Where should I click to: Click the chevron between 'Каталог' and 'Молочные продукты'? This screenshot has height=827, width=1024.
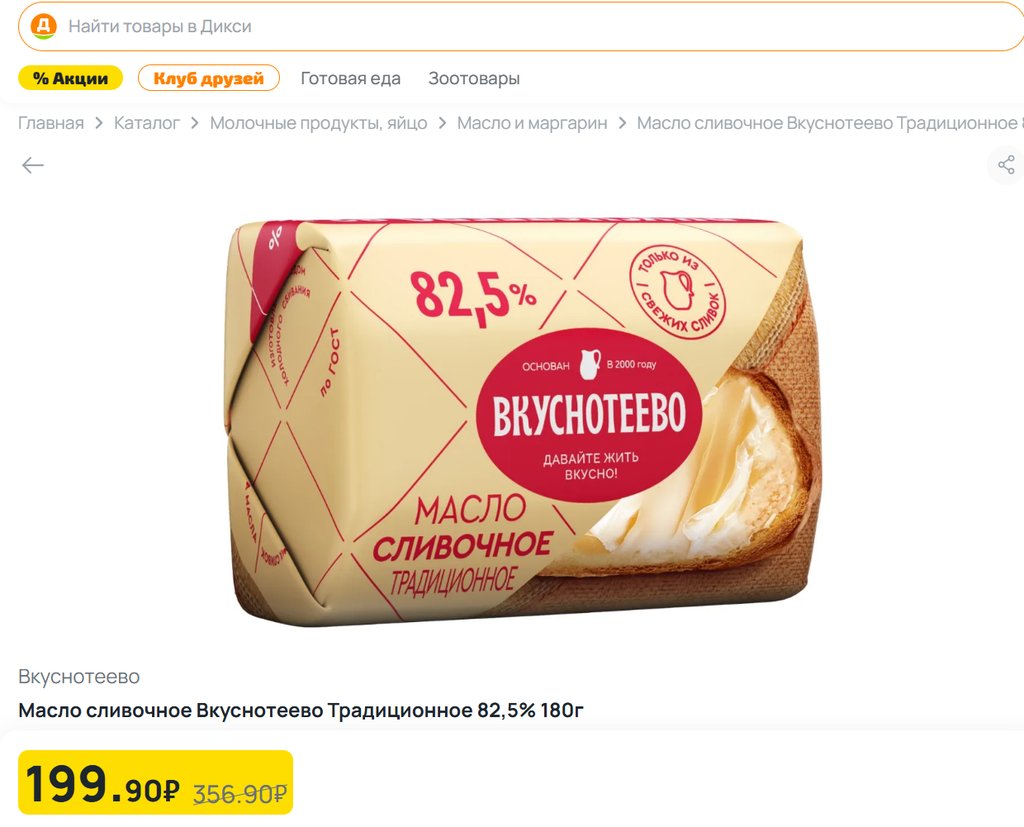coord(195,123)
